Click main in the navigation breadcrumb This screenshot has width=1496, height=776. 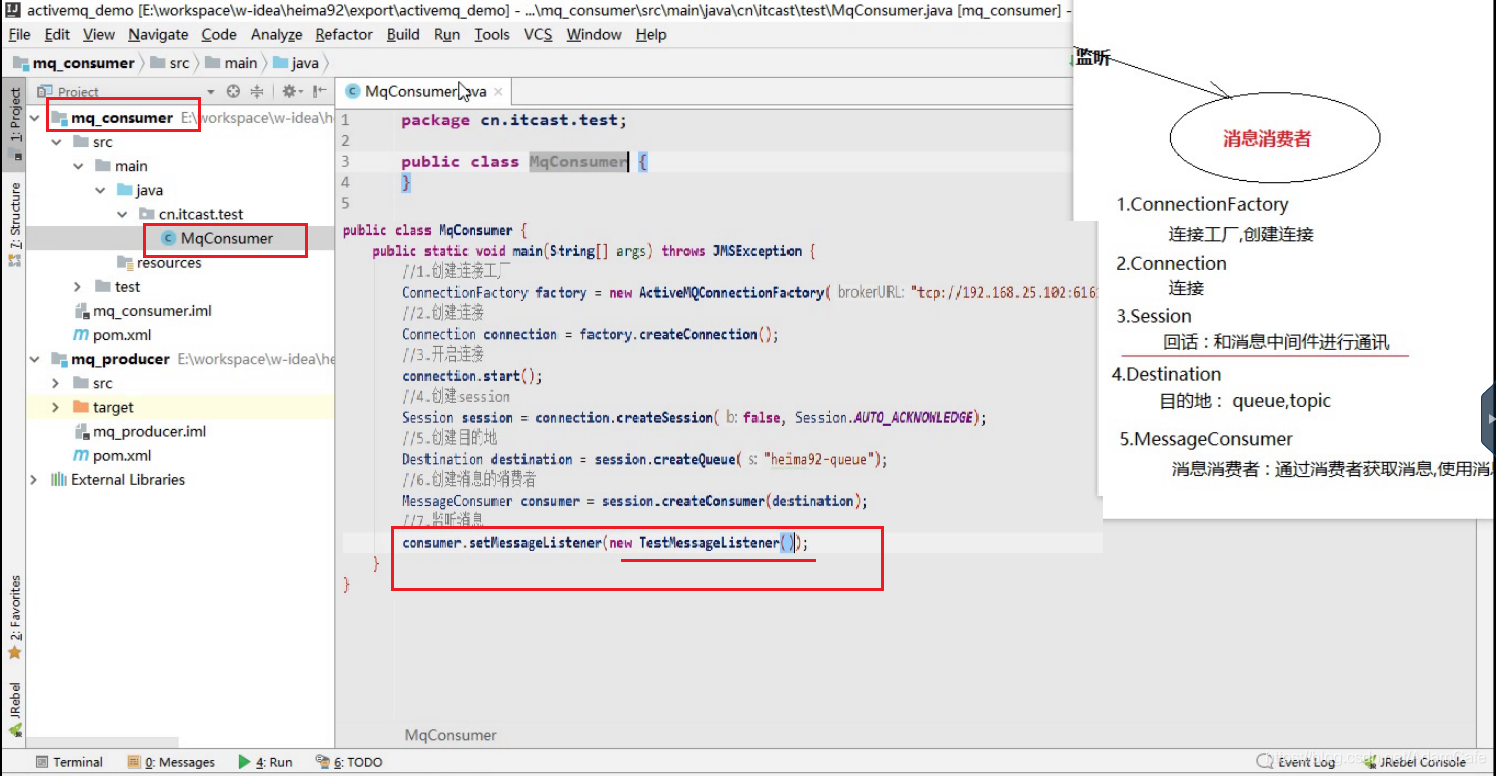[x=231, y=63]
